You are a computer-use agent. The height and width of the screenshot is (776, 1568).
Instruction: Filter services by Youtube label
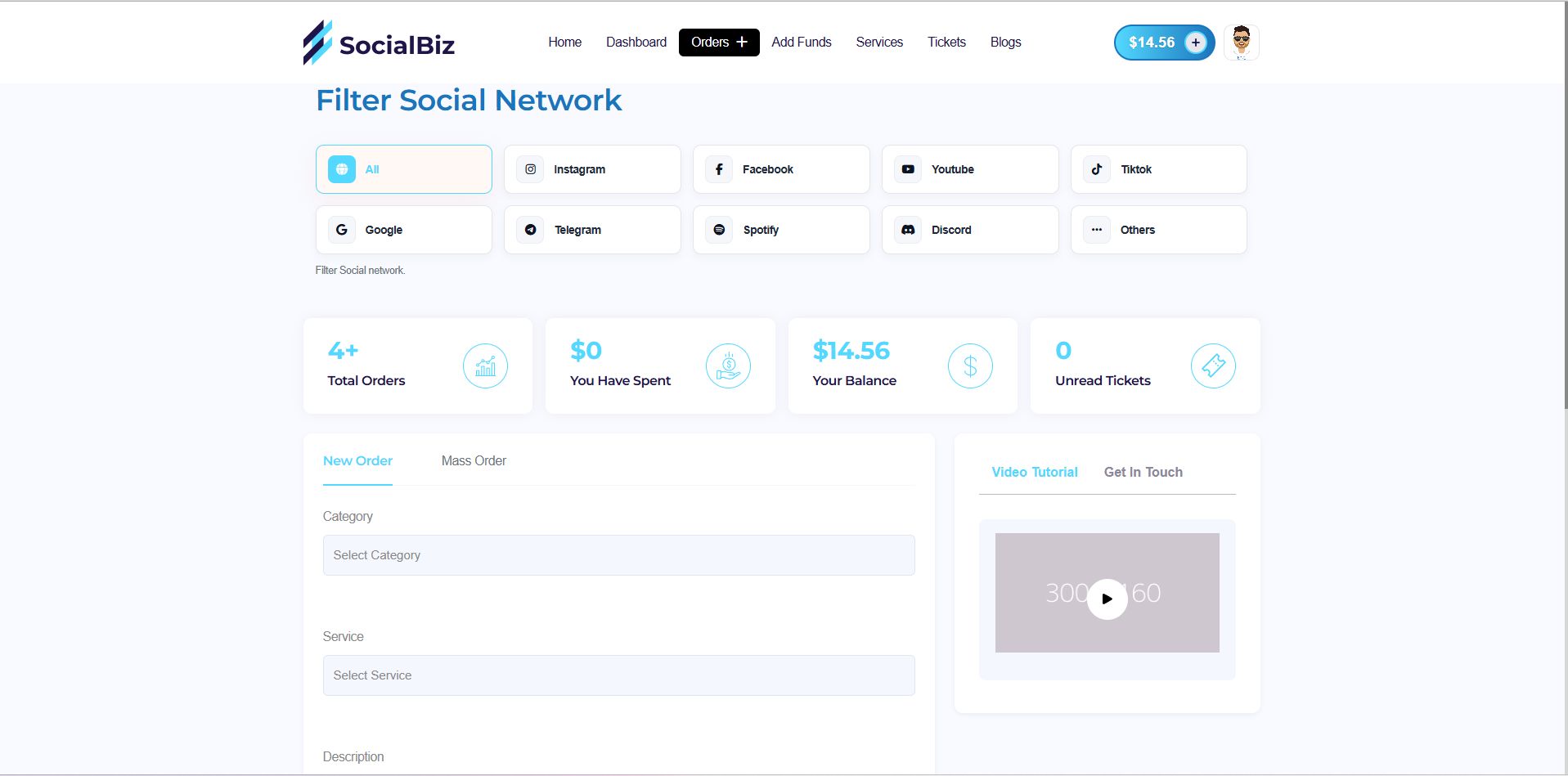click(x=953, y=169)
